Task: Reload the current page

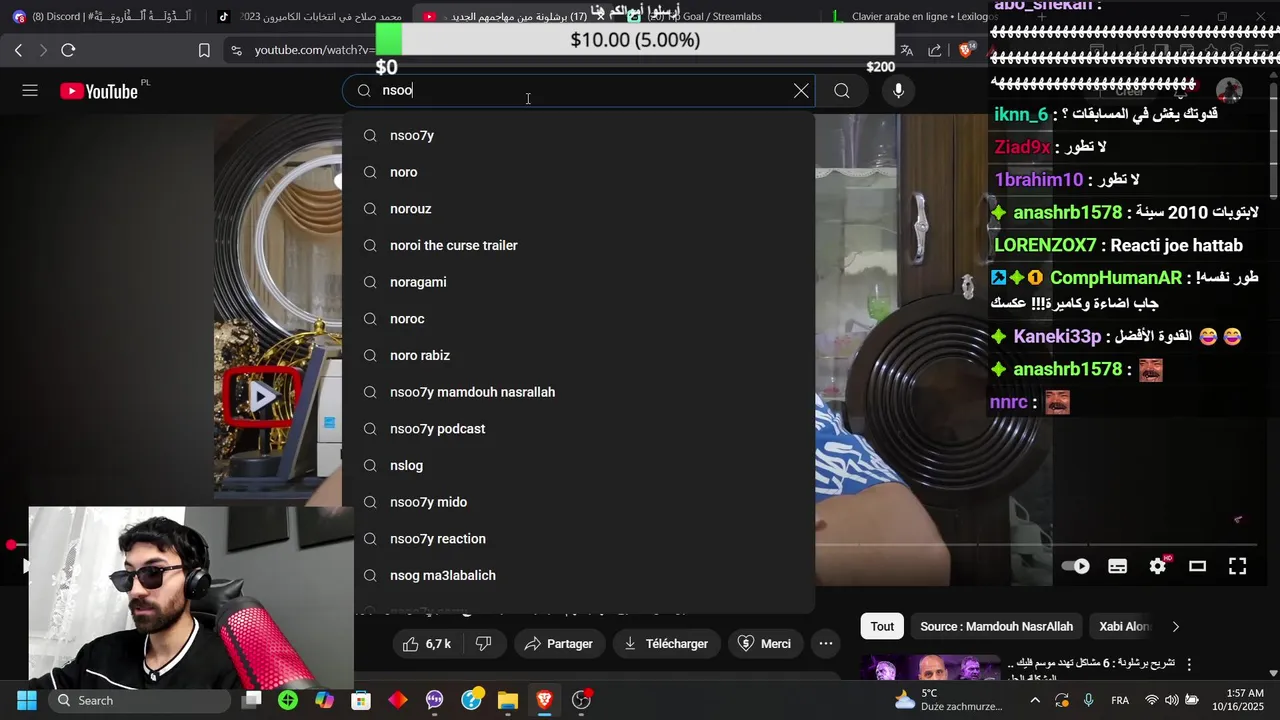Action: (x=68, y=50)
